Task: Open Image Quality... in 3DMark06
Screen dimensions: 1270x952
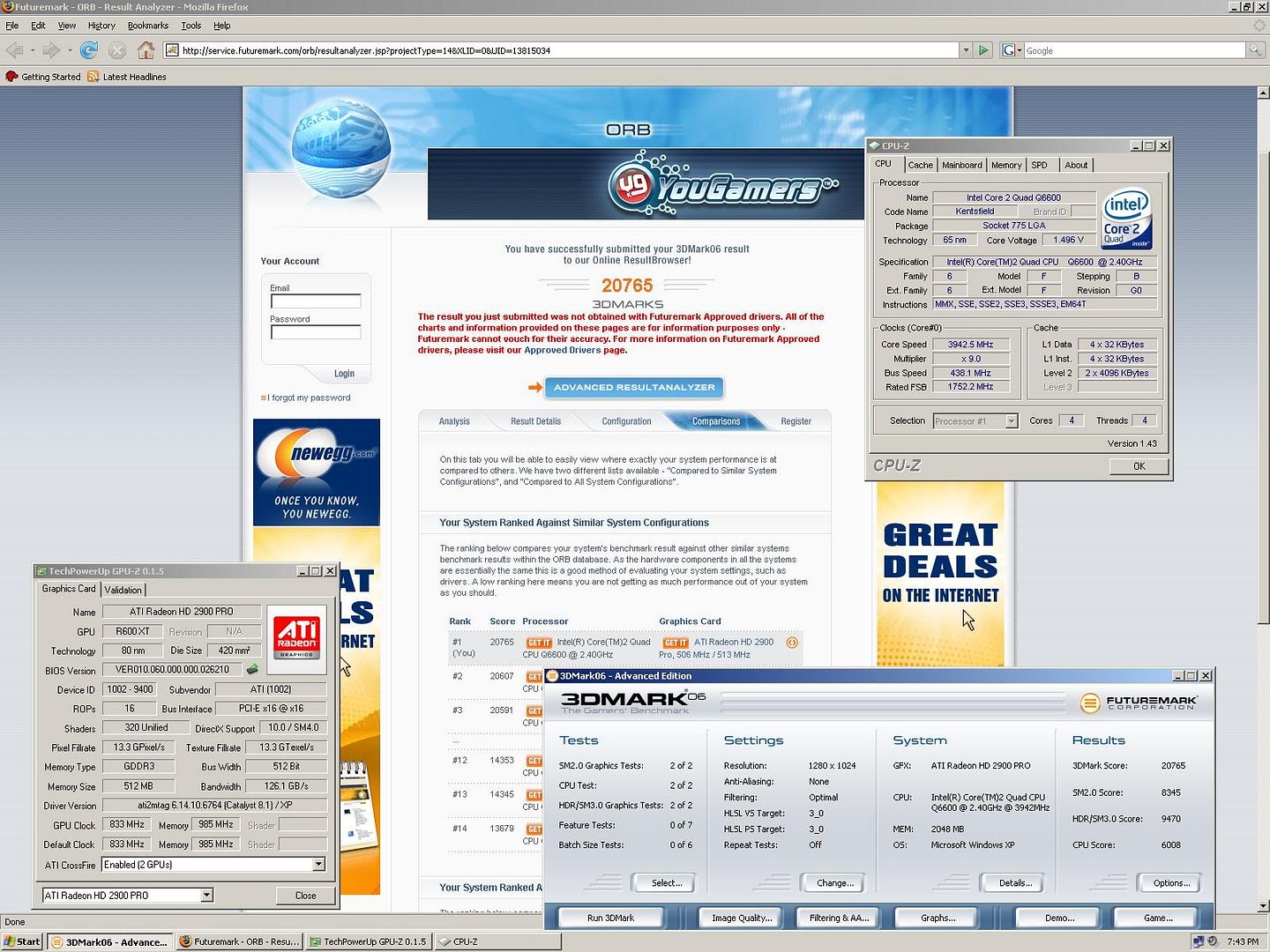Action: click(742, 918)
